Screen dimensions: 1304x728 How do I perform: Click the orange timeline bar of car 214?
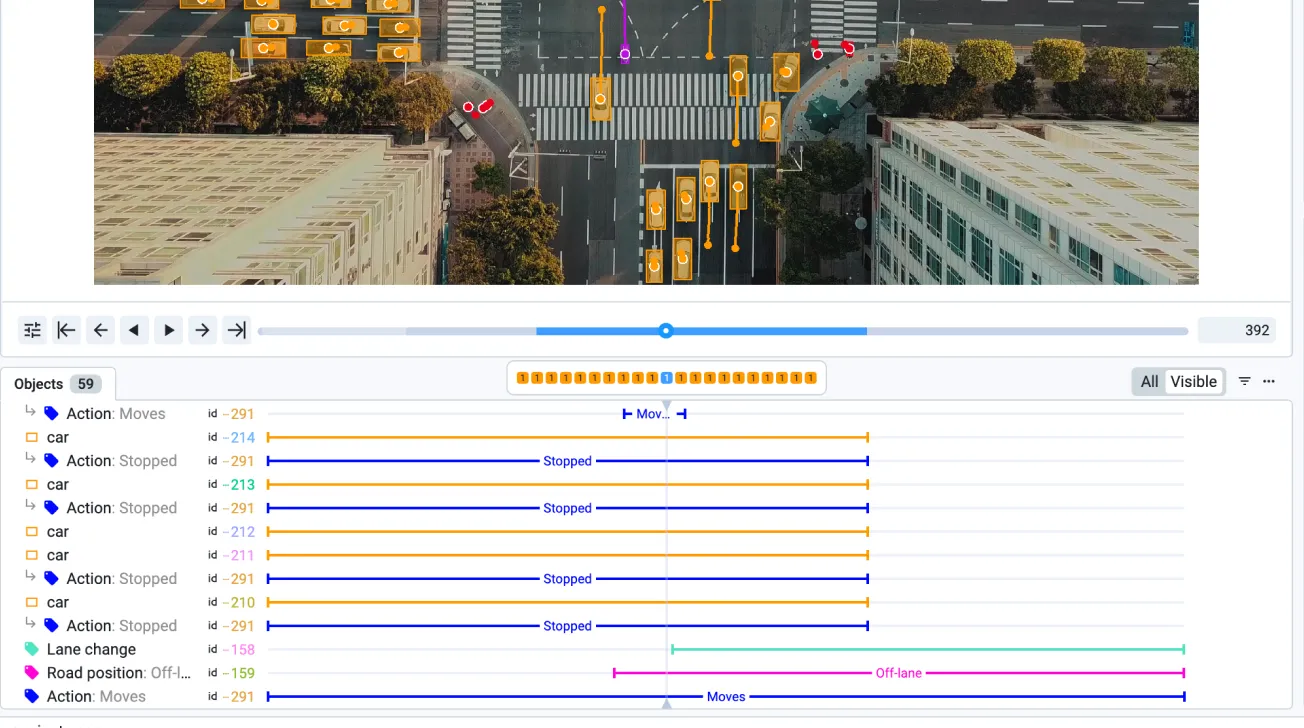[567, 437]
